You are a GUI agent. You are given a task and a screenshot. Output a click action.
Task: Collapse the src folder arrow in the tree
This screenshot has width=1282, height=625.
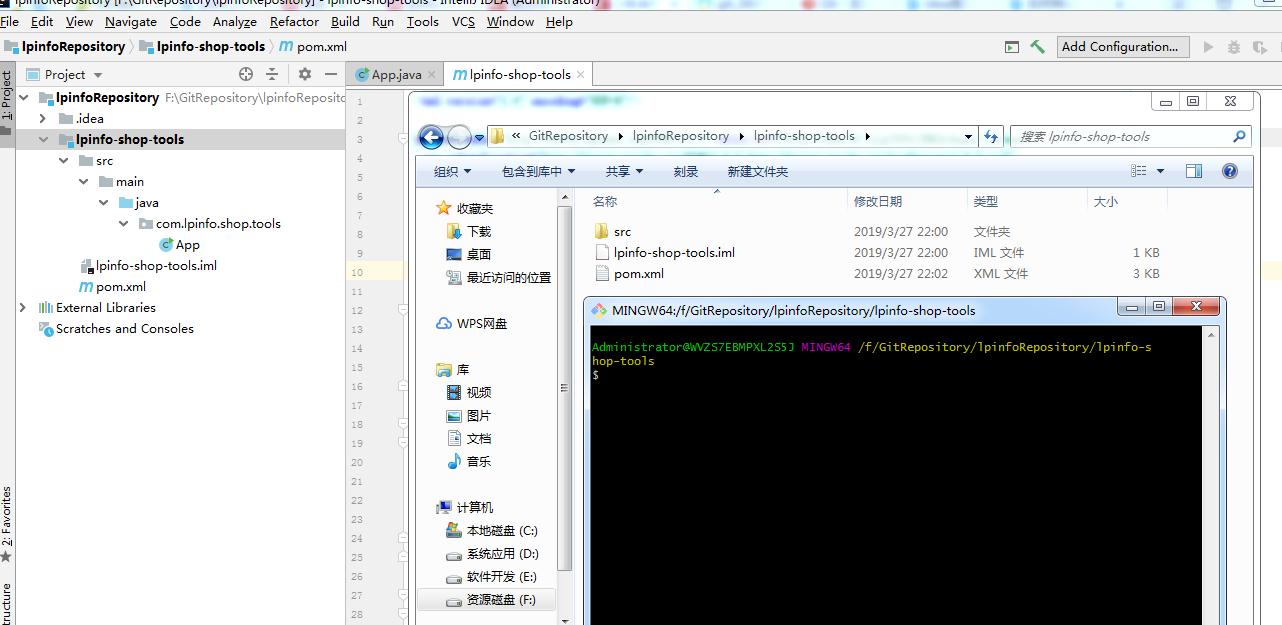point(63,160)
